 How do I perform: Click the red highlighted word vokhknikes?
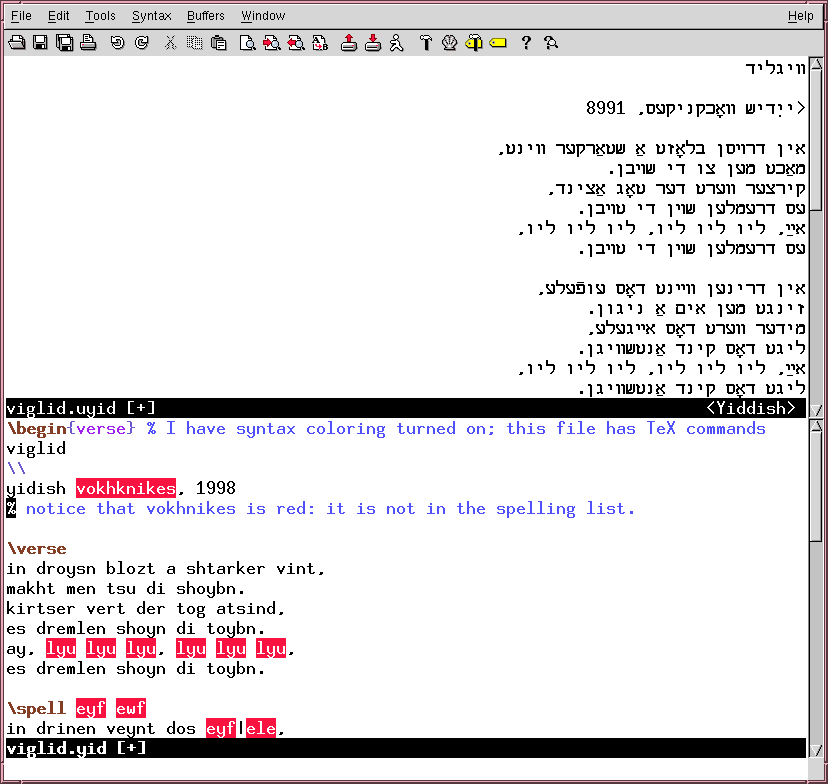tap(126, 489)
